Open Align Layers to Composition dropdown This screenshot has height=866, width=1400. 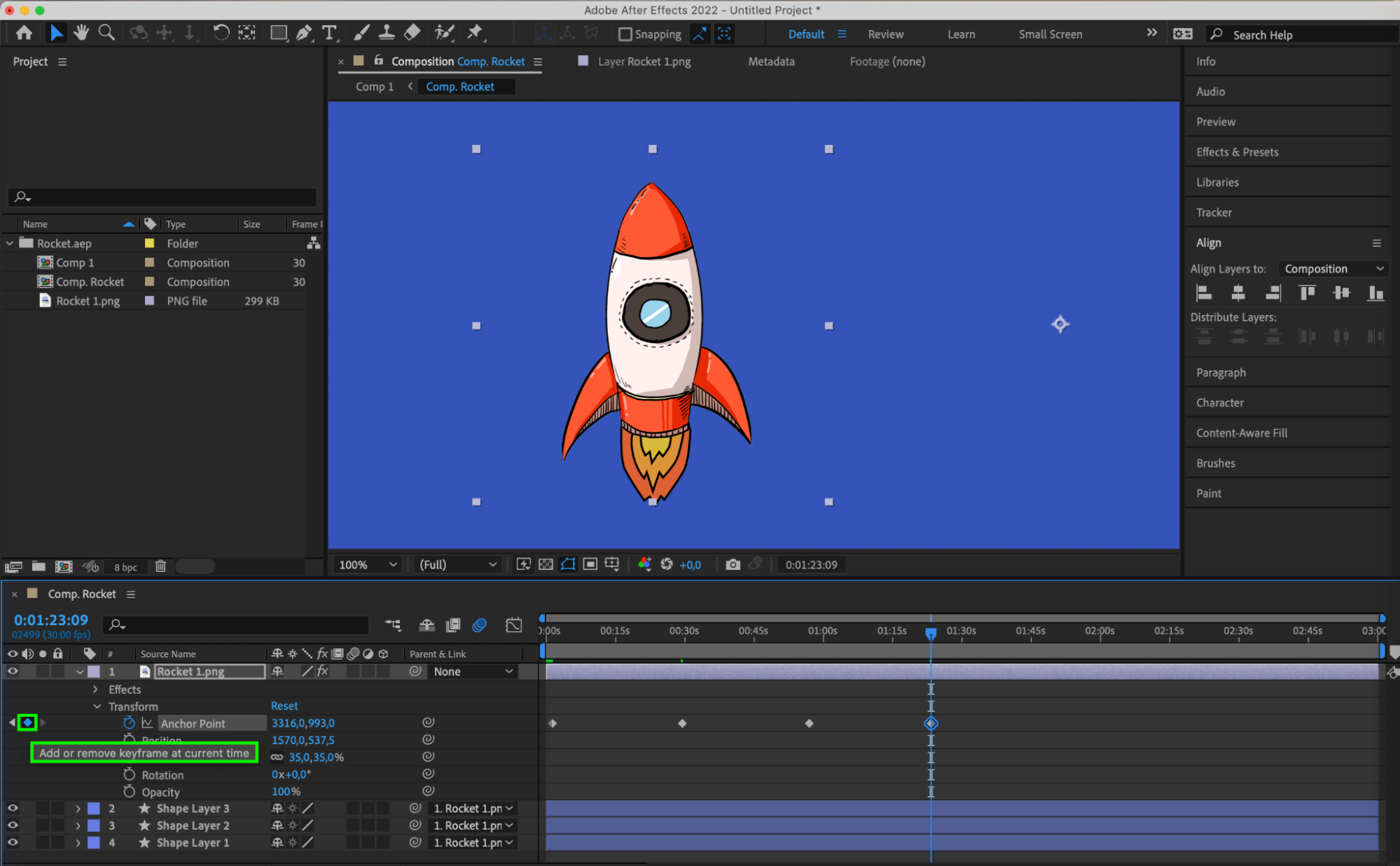[x=1333, y=269]
